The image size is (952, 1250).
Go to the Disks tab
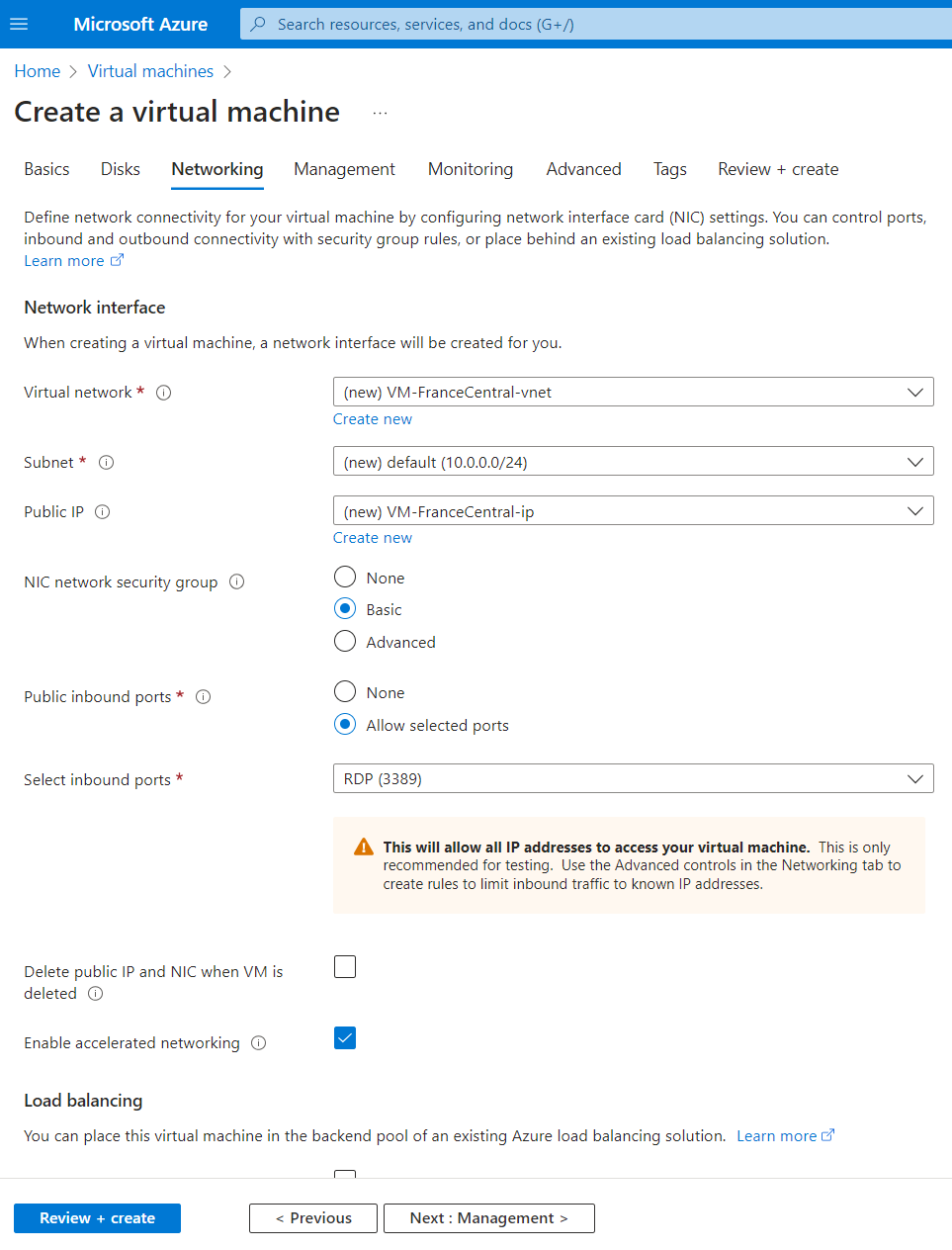(x=121, y=169)
